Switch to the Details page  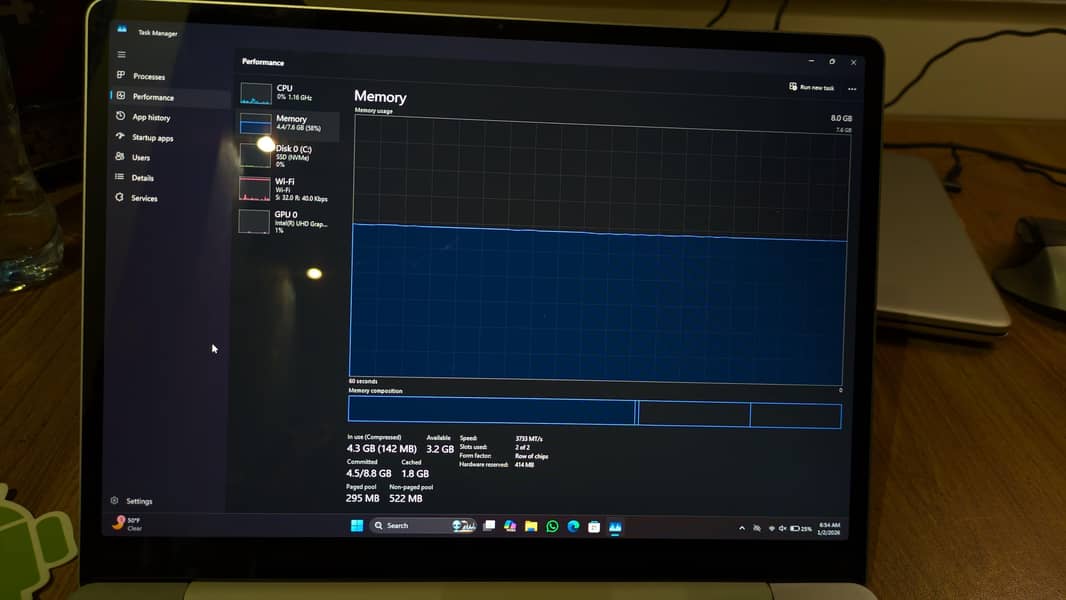(x=142, y=178)
